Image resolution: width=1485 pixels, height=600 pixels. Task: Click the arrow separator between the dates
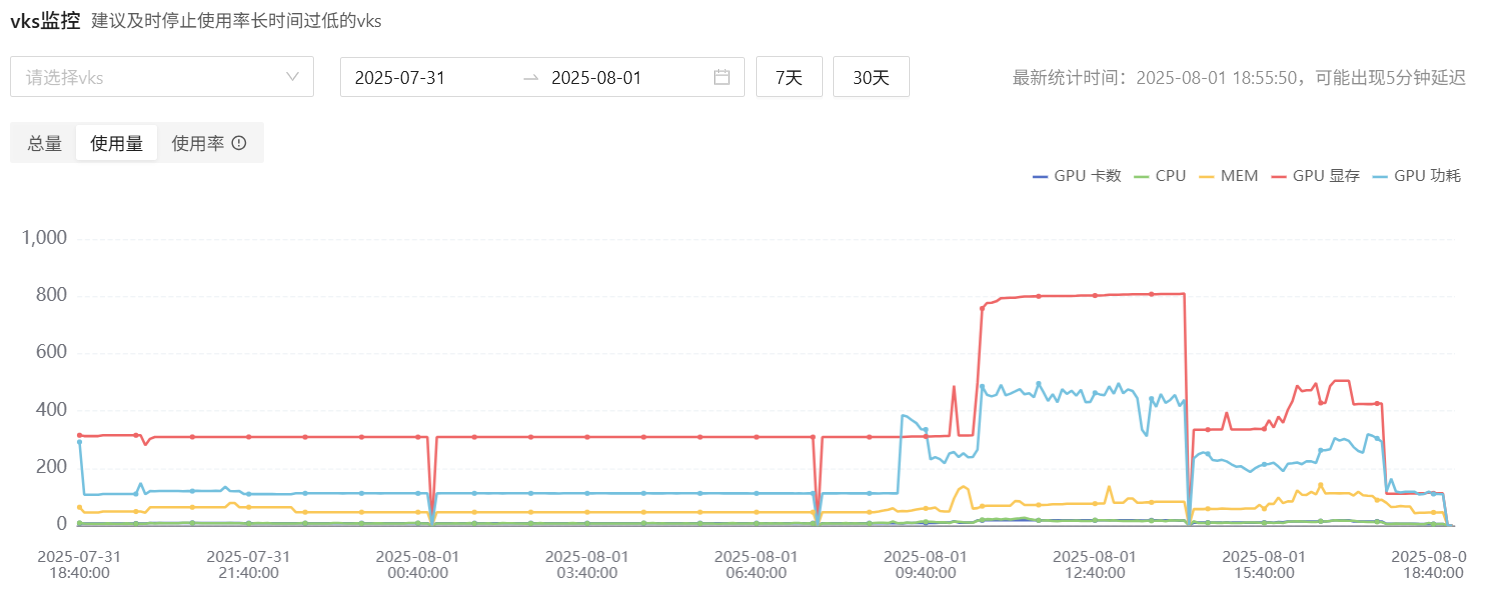(x=531, y=77)
